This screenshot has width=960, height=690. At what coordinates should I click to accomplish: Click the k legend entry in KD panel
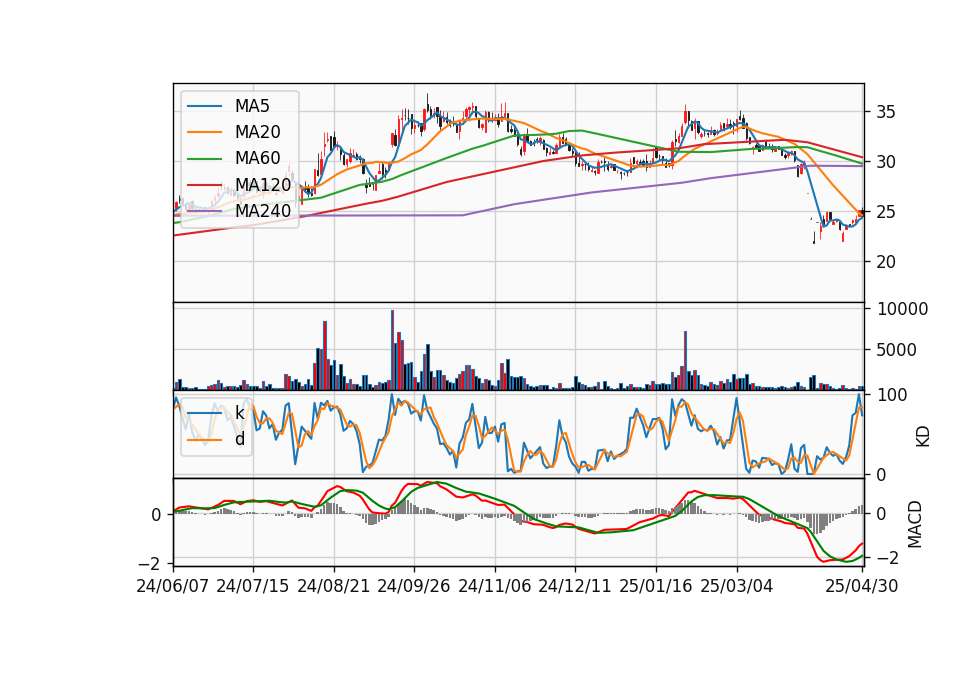tap(216, 413)
